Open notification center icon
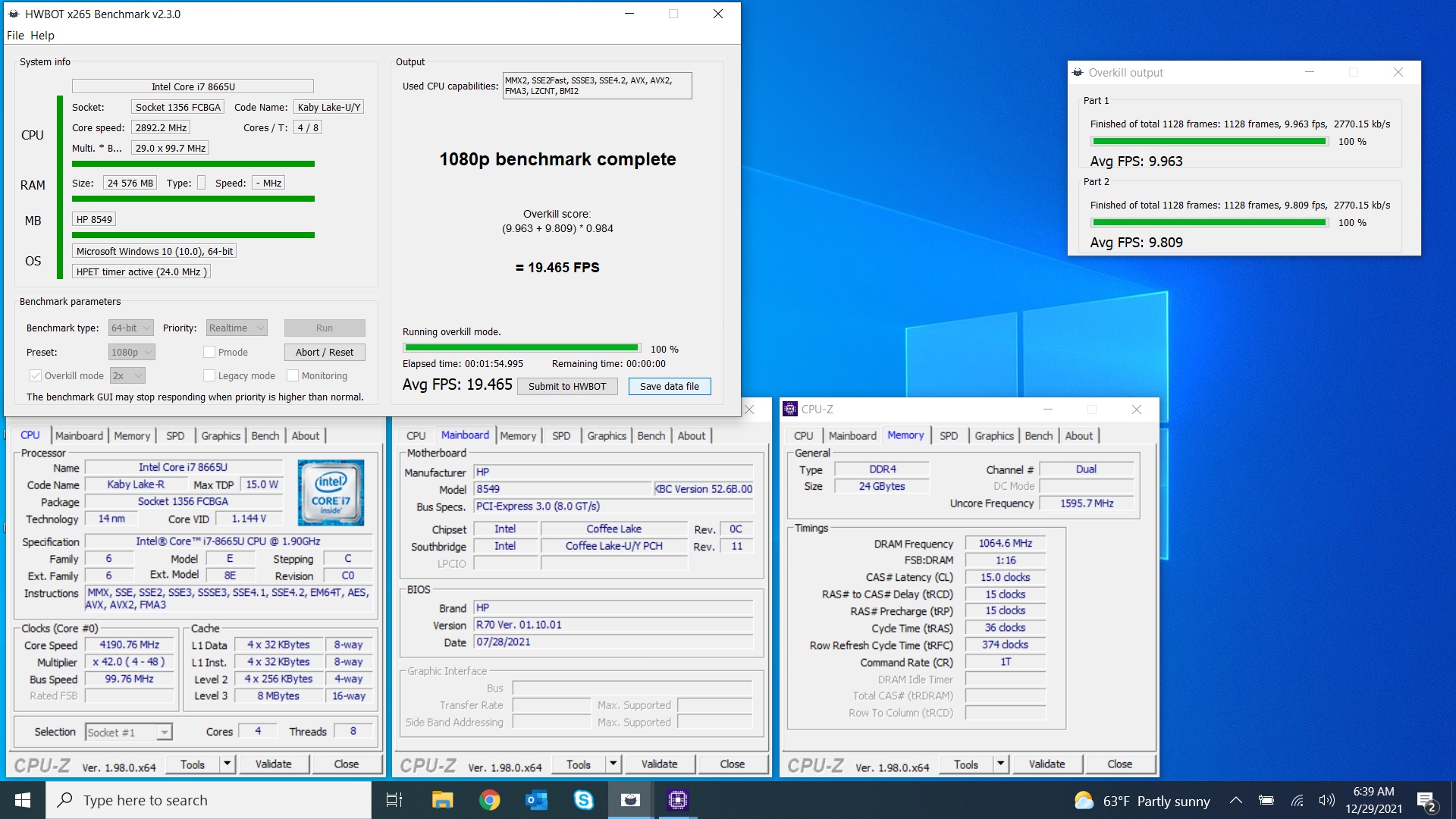 (1426, 801)
